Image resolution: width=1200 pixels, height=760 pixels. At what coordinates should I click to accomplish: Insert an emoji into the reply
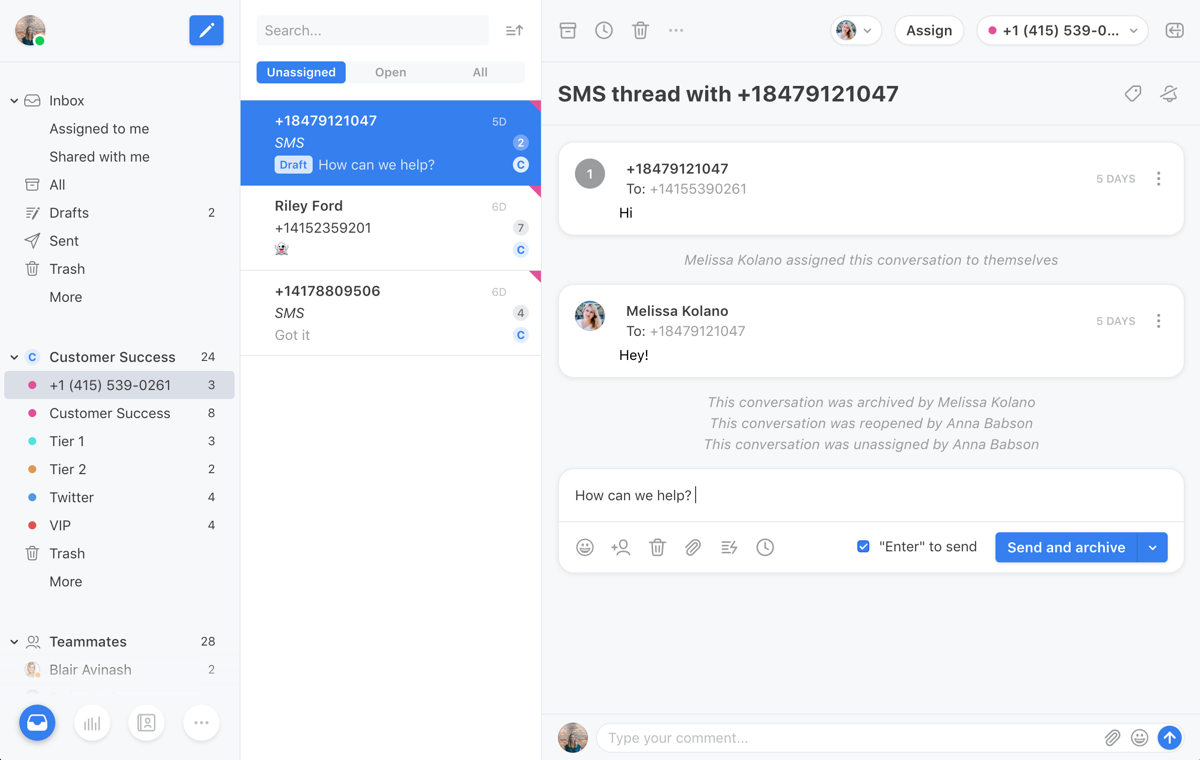point(585,547)
